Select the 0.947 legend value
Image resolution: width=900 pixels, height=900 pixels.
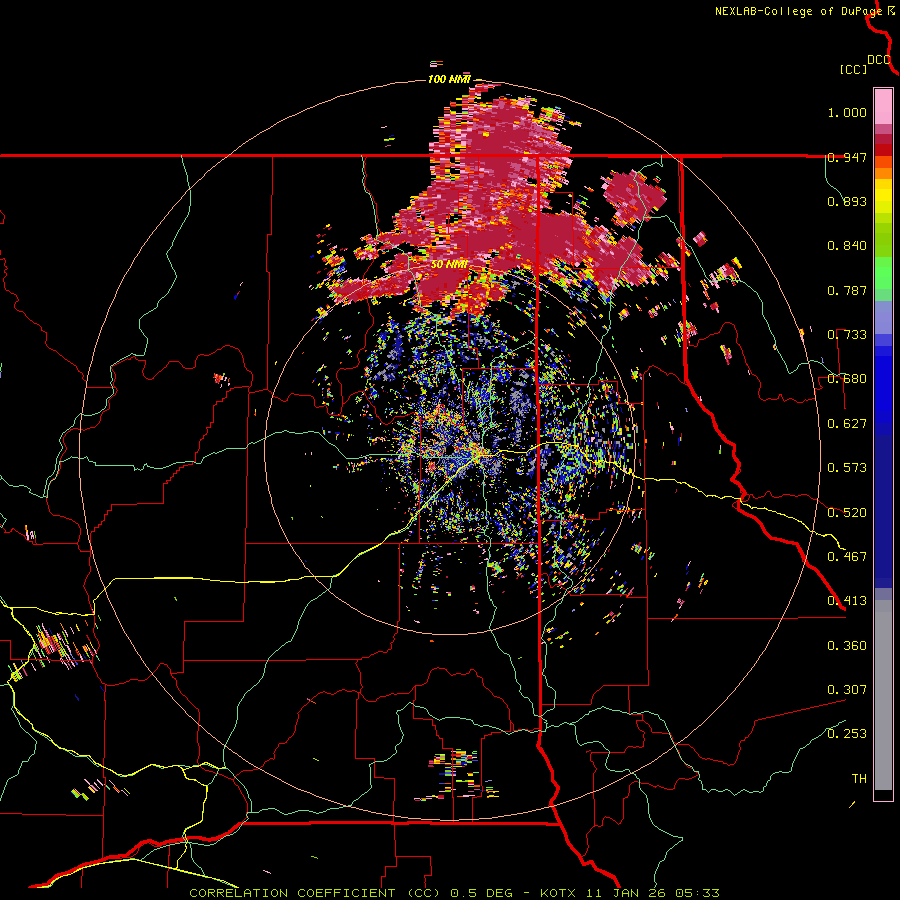coord(847,157)
